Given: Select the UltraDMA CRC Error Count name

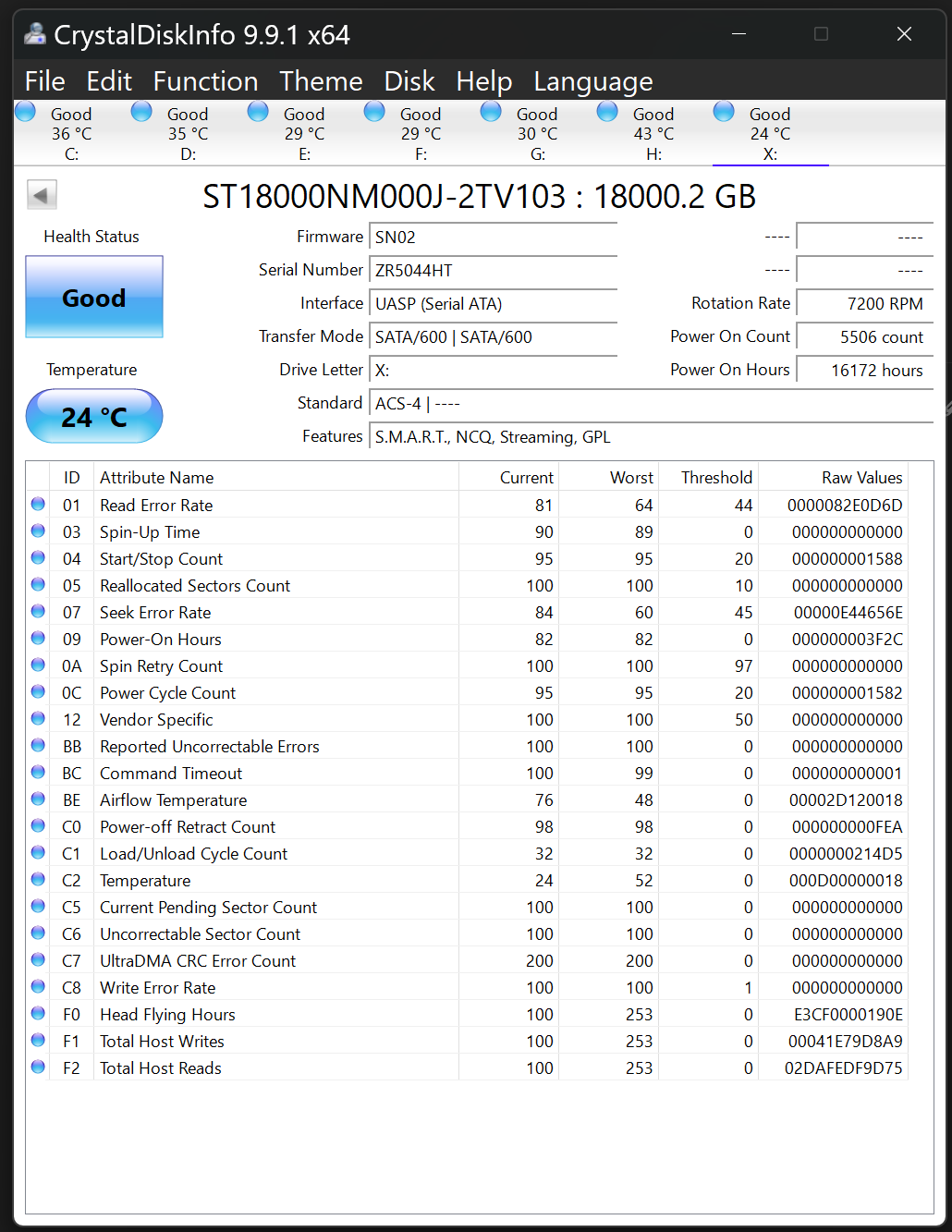Looking at the screenshot, I should pyautogui.click(x=198, y=961).
